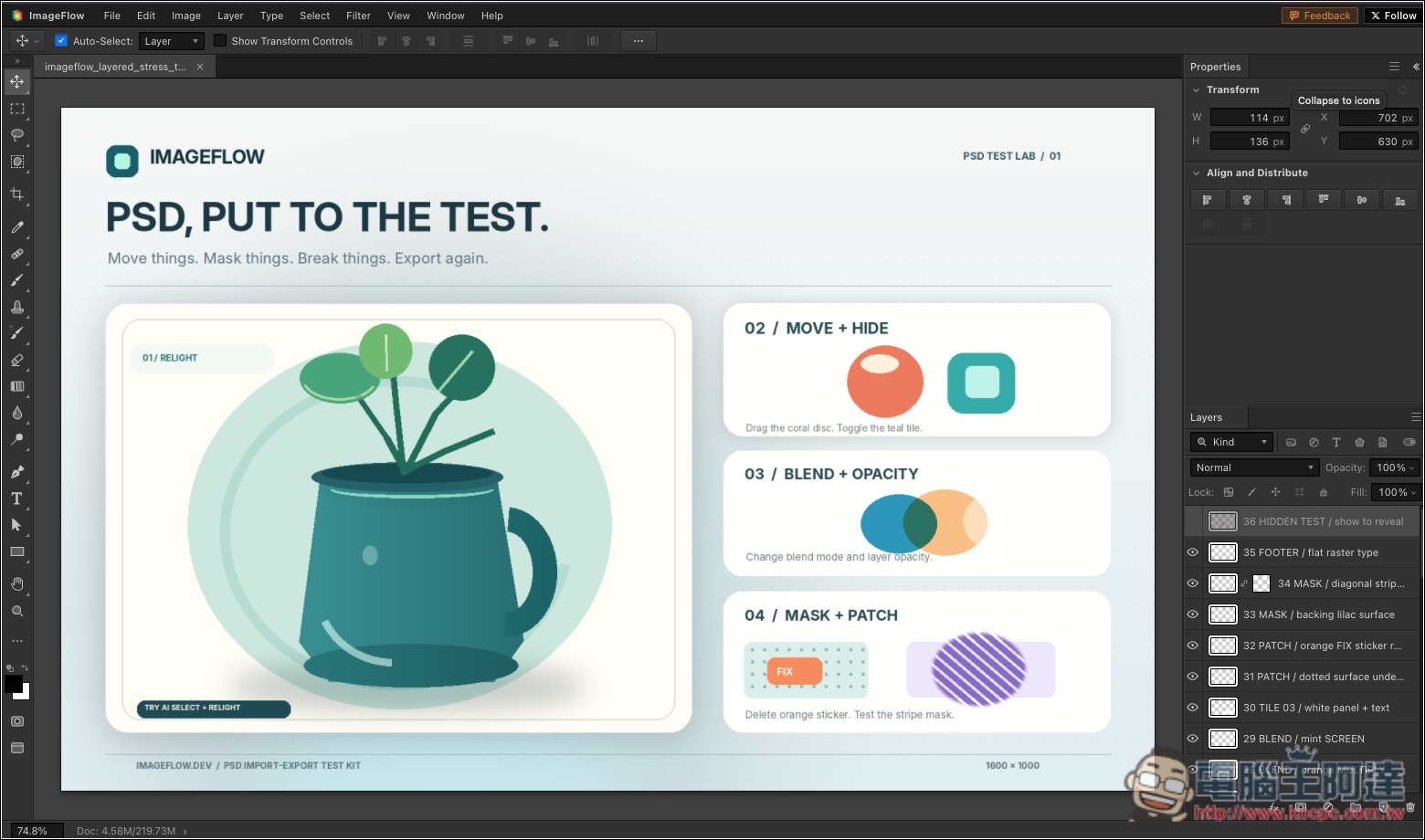Image resolution: width=1425 pixels, height=840 pixels.
Task: Open the more options button in options bar
Action: [x=638, y=41]
